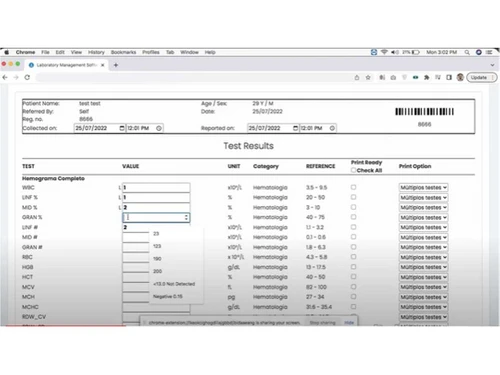
Task: Click the Update button in Chrome toolbar
Action: pyautogui.click(x=482, y=77)
